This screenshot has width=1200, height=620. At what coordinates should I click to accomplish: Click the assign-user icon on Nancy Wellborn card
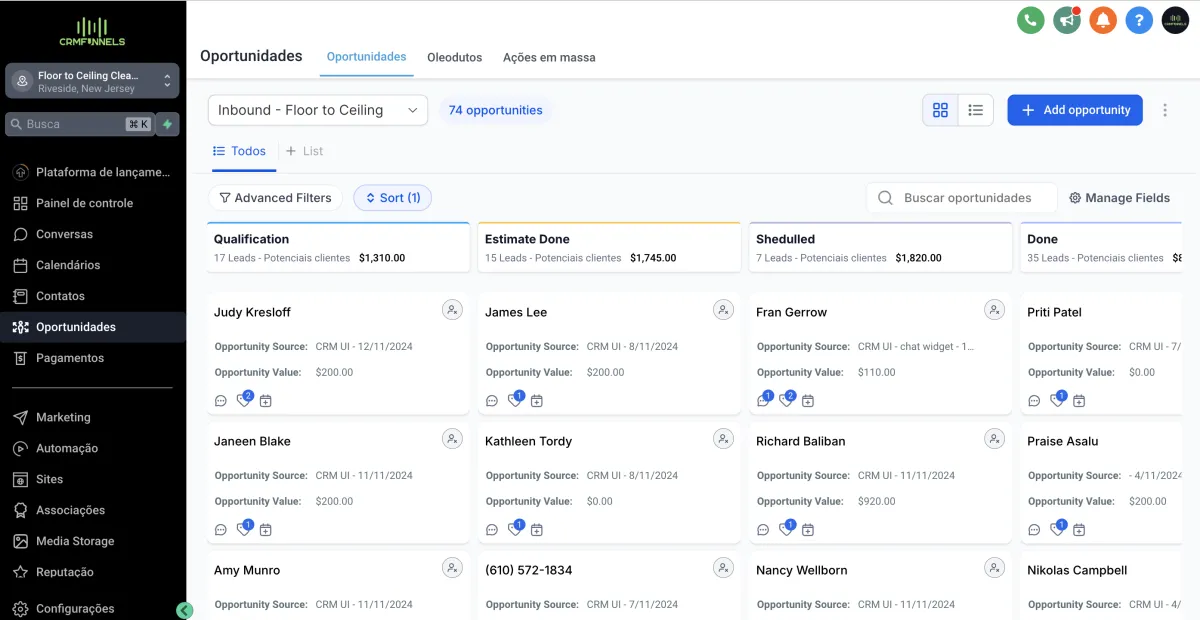[995, 569]
